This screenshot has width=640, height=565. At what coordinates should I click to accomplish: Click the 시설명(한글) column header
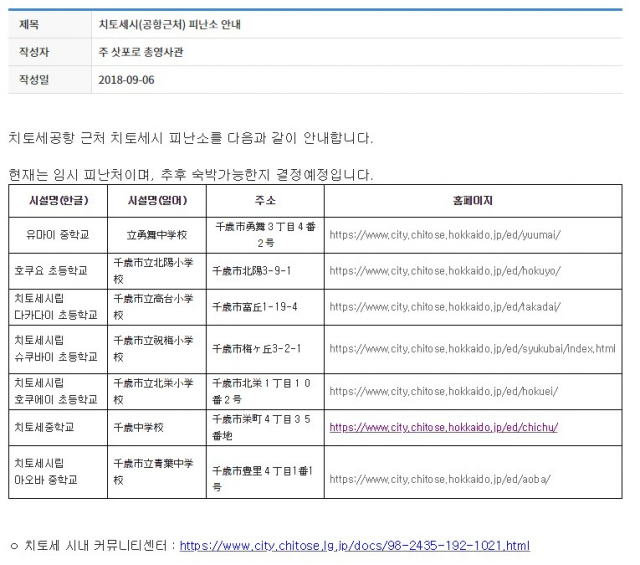[58, 201]
